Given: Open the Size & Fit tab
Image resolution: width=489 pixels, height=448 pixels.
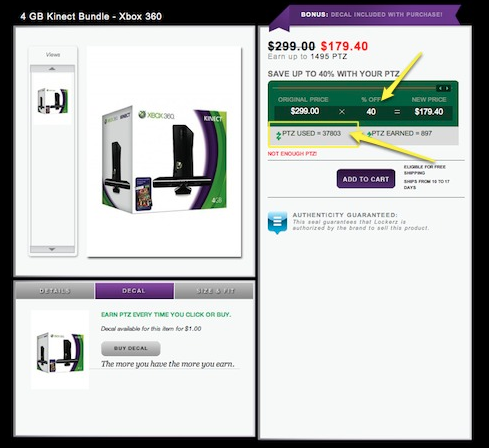Looking at the screenshot, I should [x=214, y=291].
